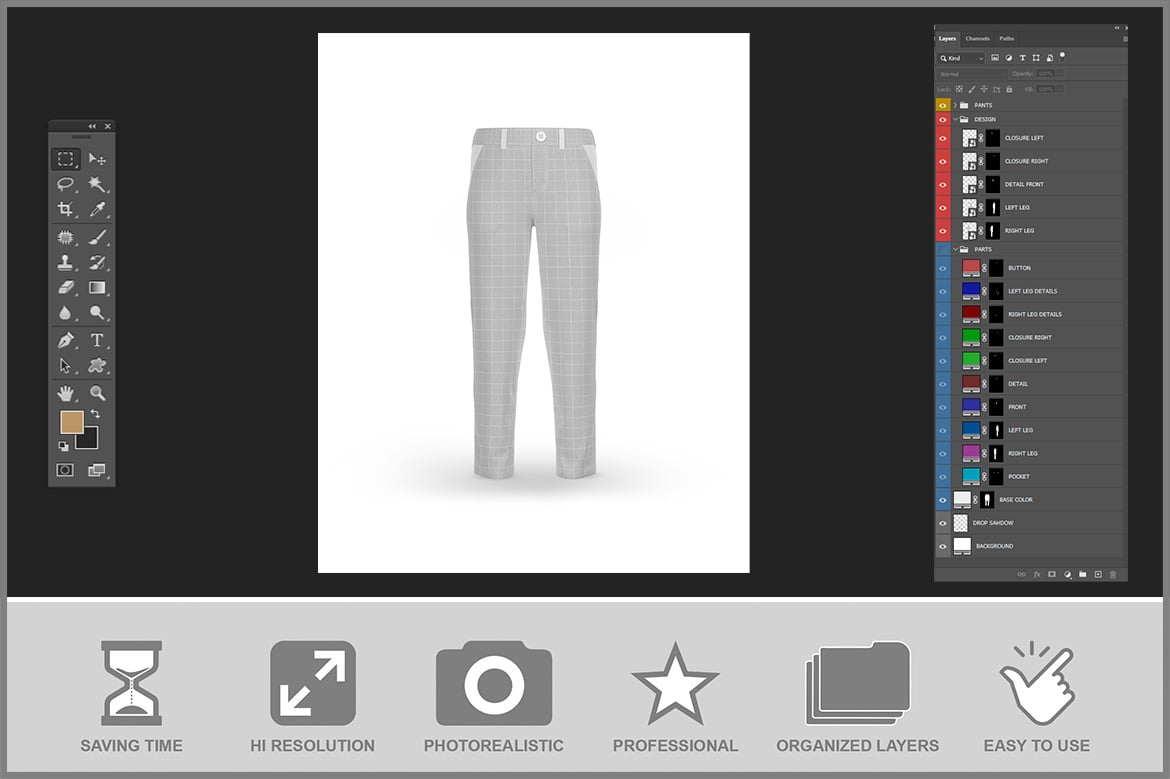Select the Move tool
Viewport: 1170px width, 779px height.
tap(97, 159)
